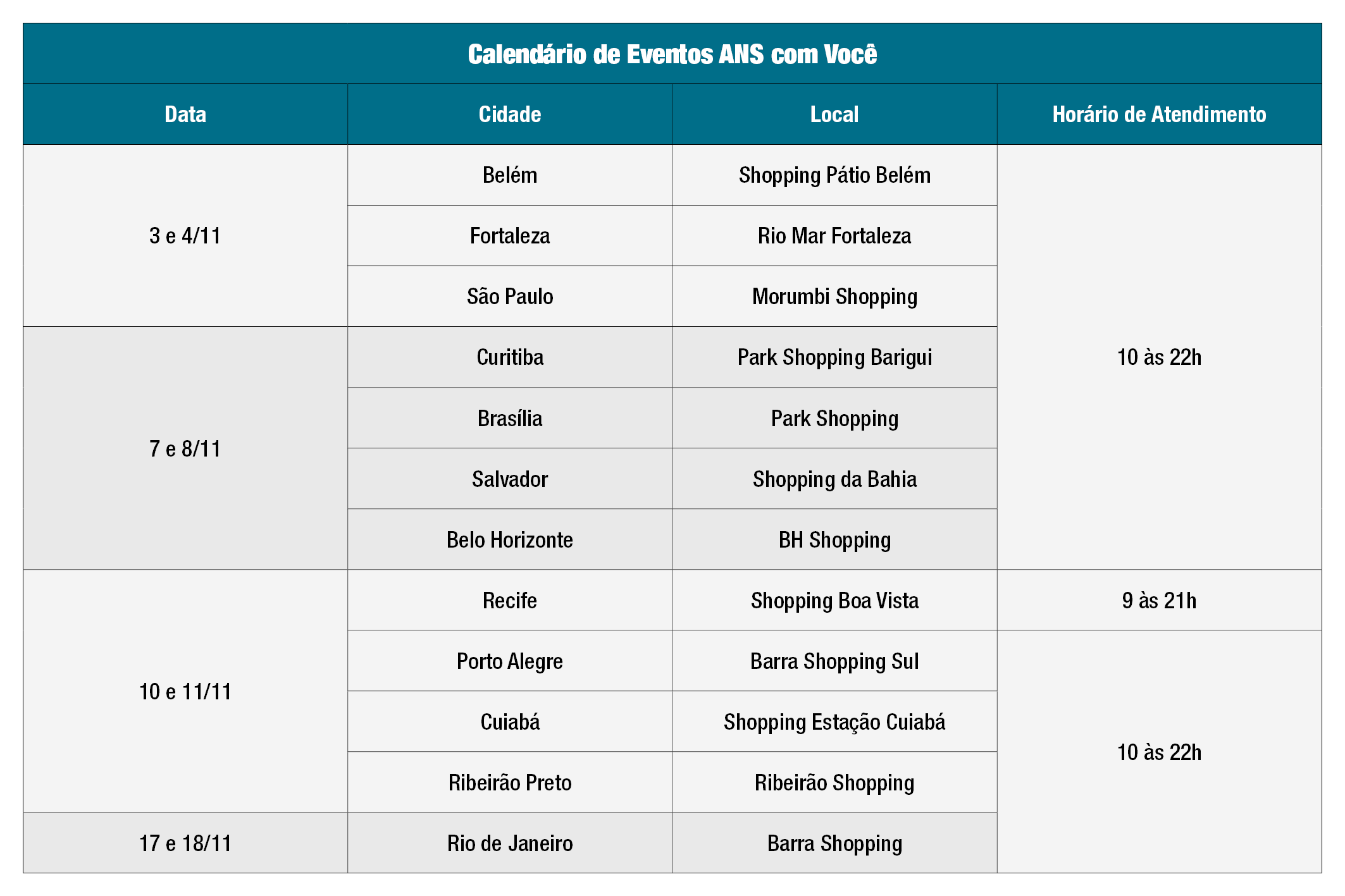
Task: Select the "Rio de Janeiro" city cell
Action: tap(510, 843)
